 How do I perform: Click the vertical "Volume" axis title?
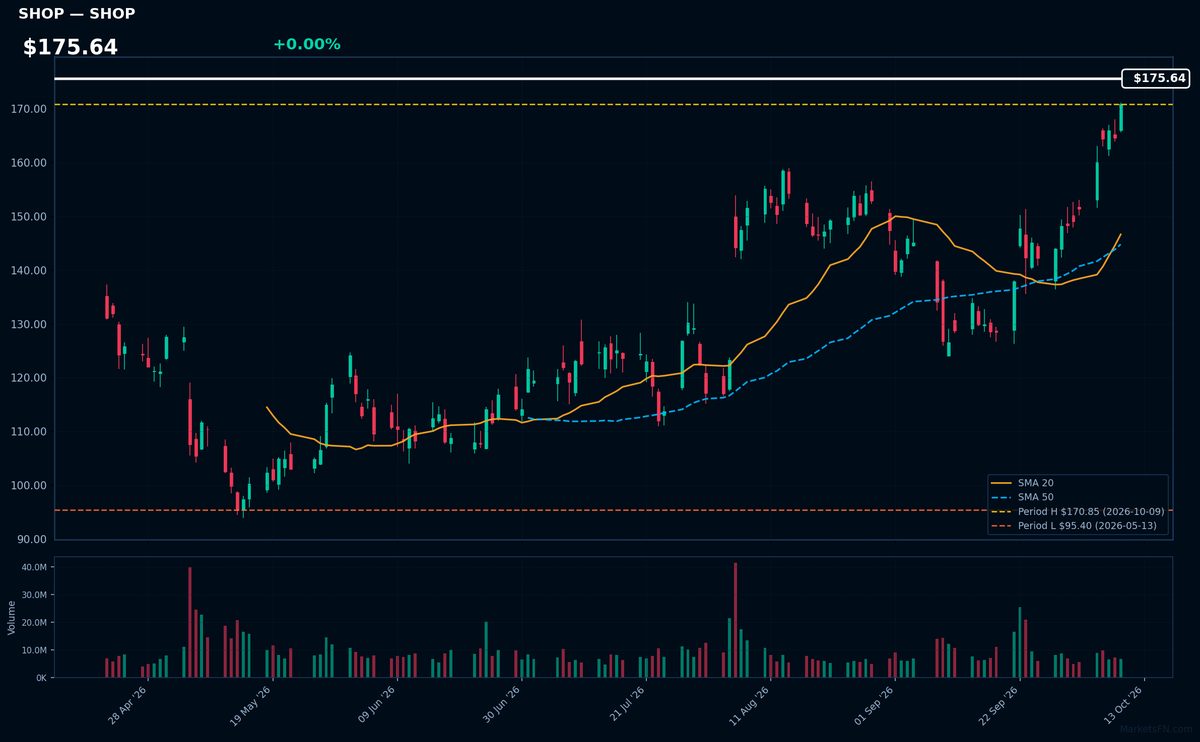11,617
